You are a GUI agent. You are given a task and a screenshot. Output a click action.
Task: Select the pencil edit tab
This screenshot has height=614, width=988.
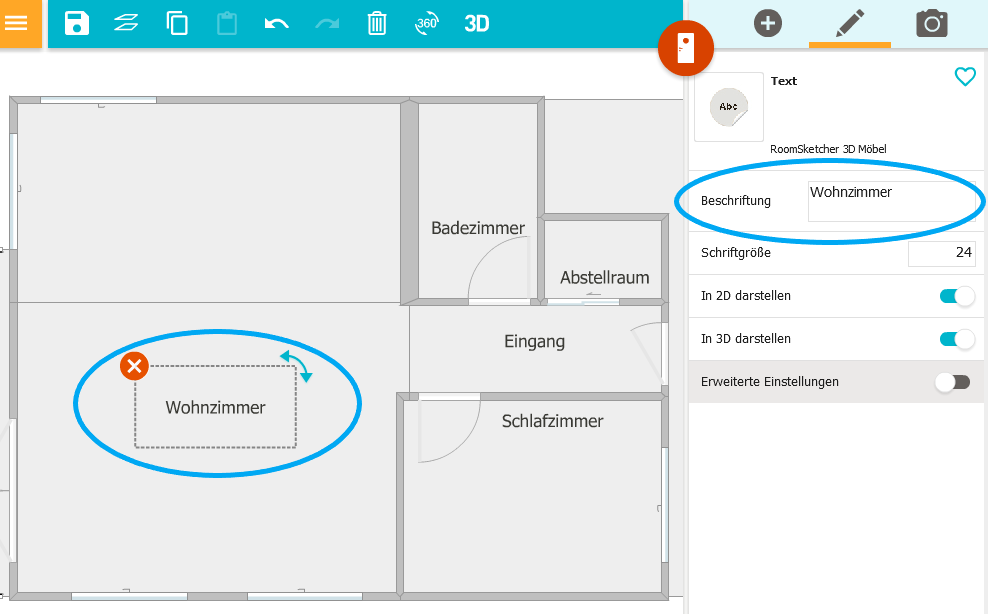click(x=849, y=23)
